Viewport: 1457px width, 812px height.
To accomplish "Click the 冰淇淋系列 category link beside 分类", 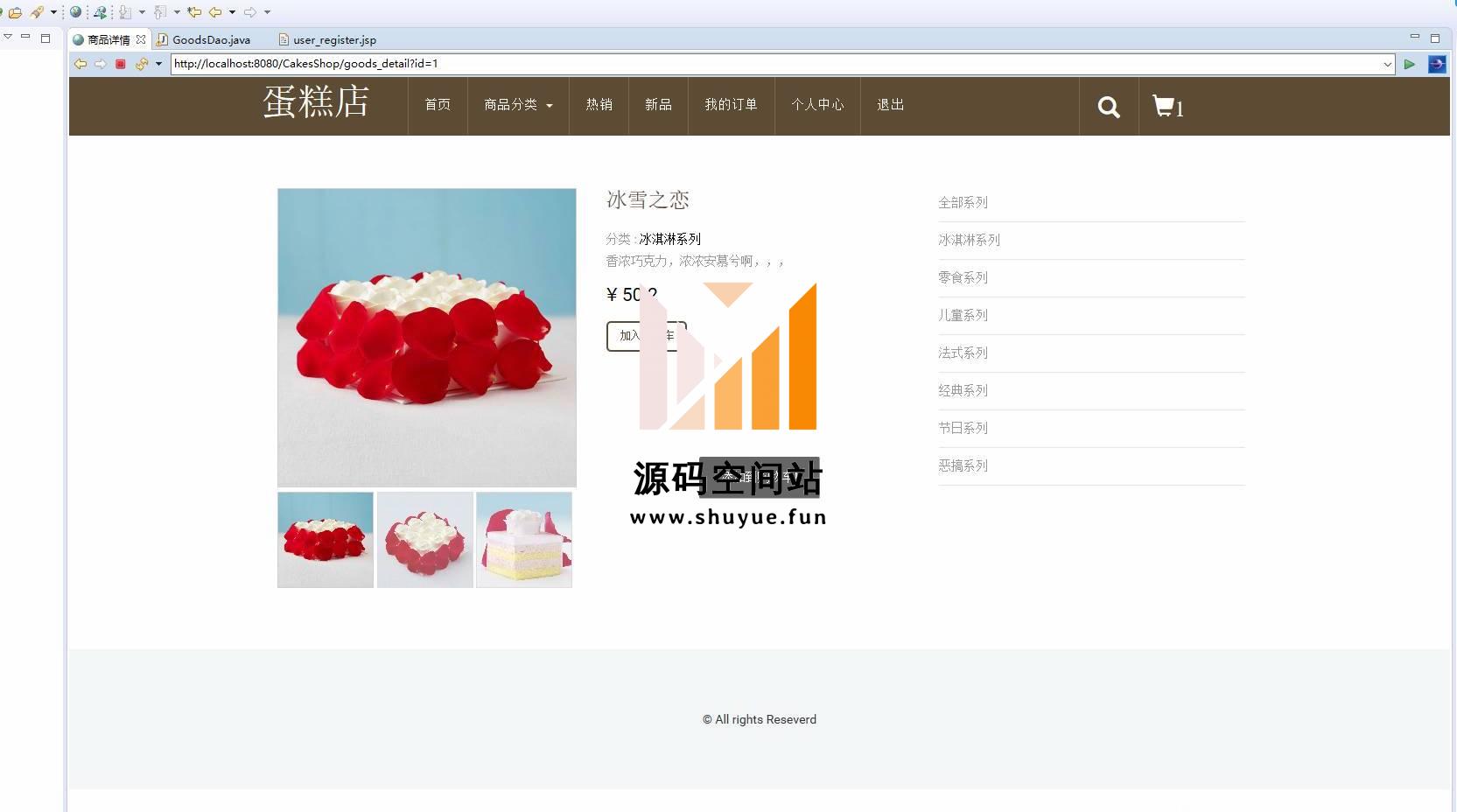I will (x=669, y=239).
